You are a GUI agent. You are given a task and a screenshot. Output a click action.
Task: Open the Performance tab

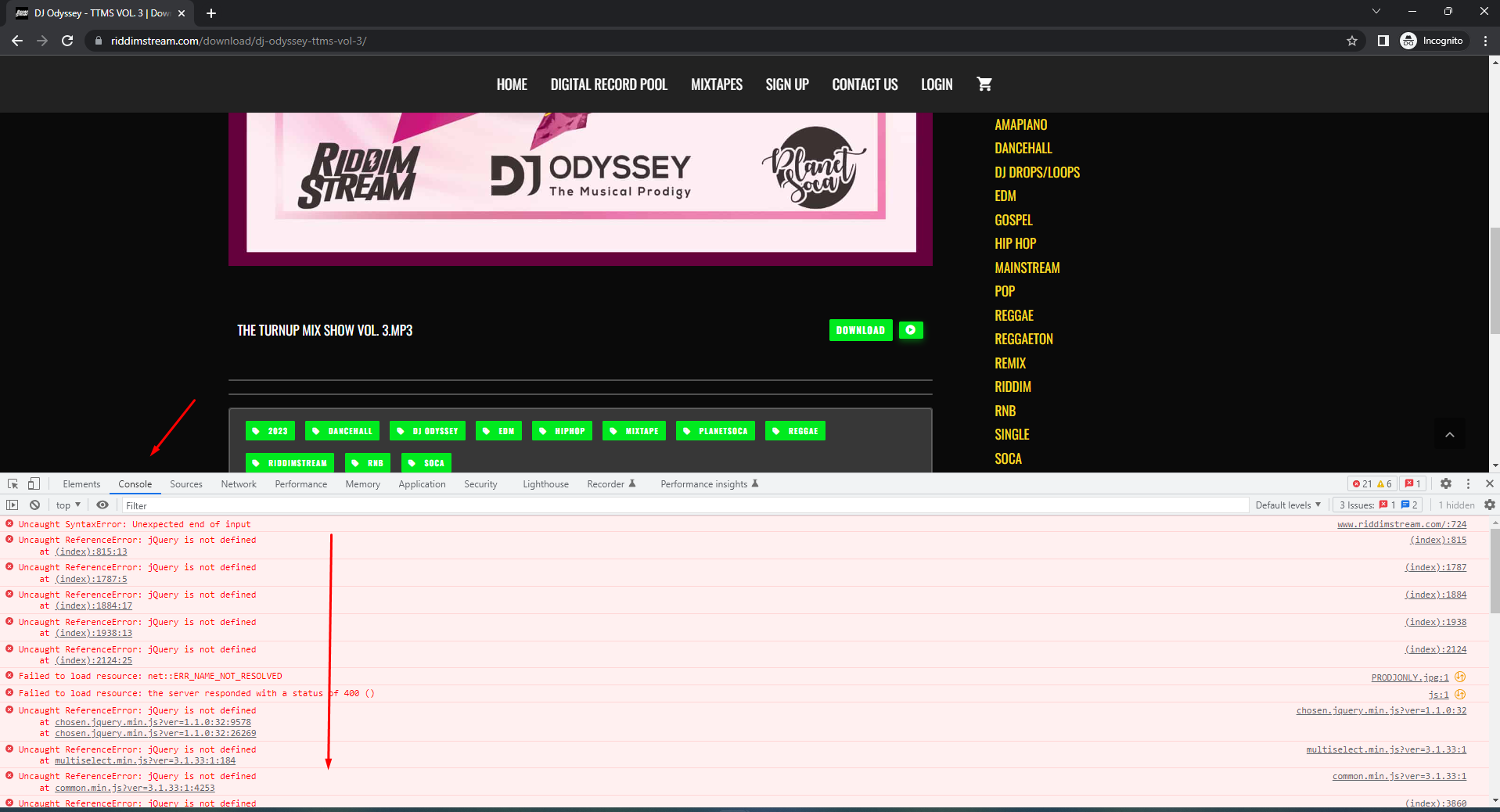301,484
